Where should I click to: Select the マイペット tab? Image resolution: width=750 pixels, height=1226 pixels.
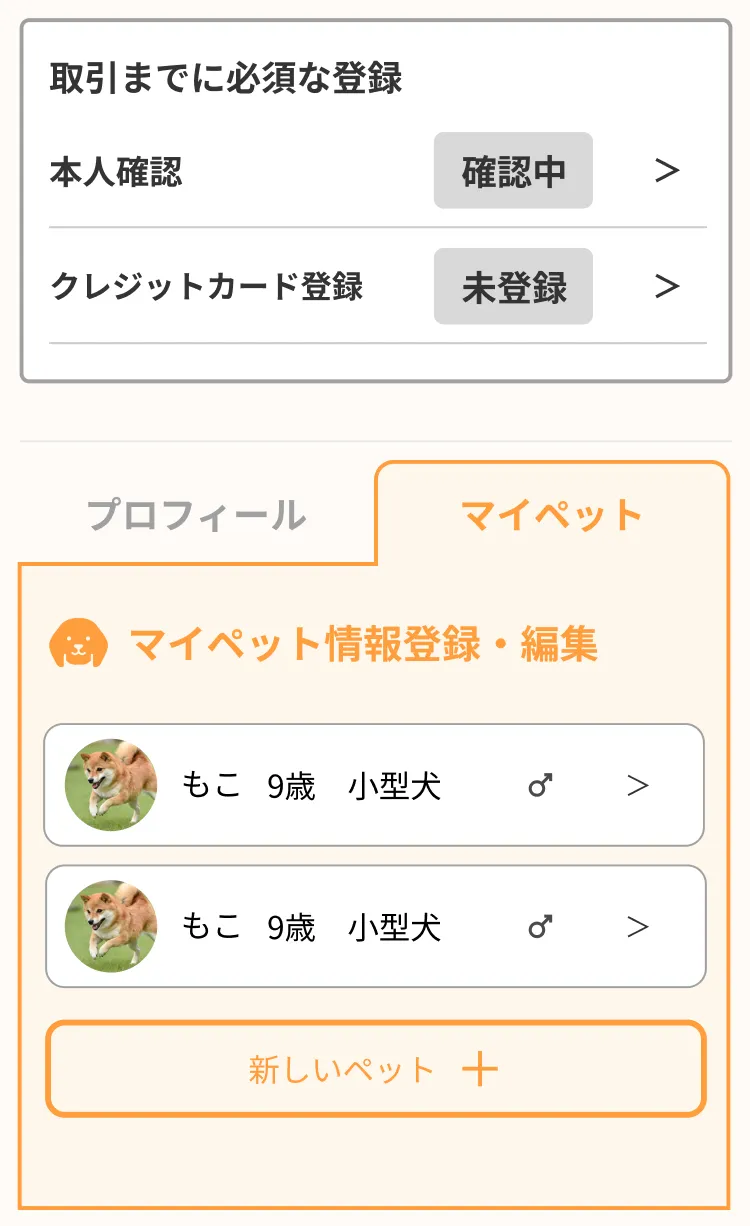551,515
